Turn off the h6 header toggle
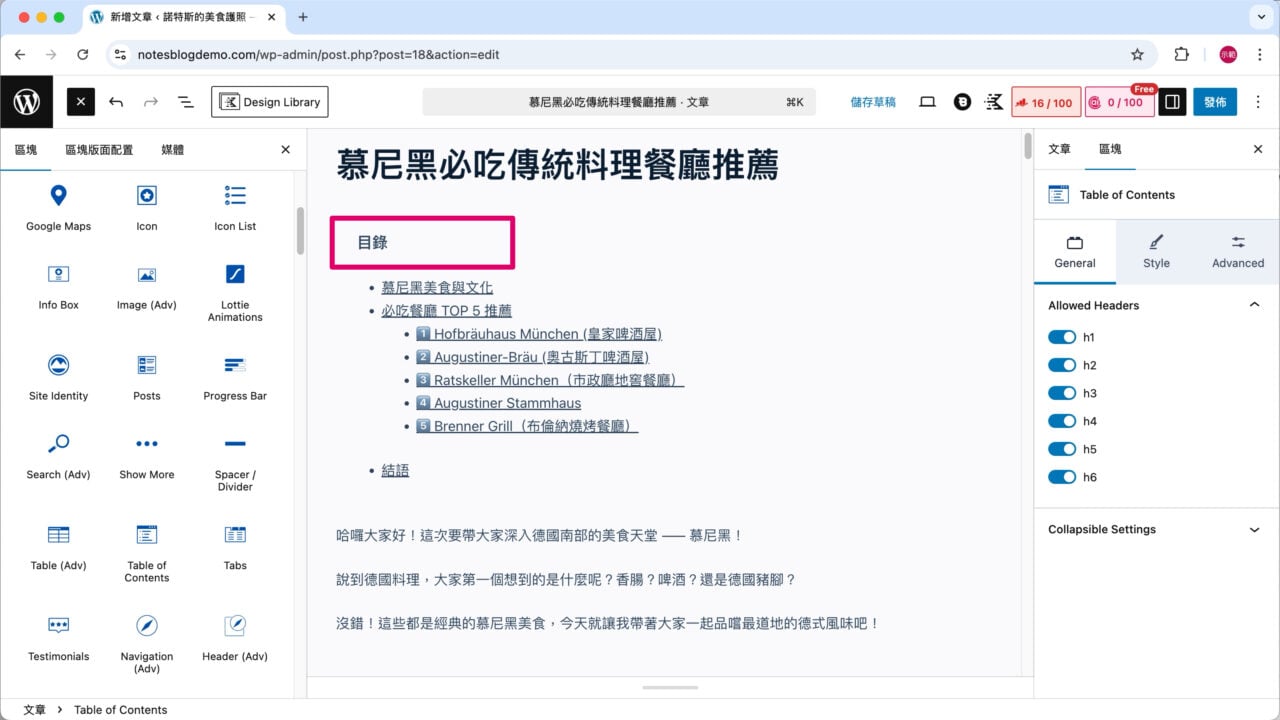Viewport: 1280px width, 720px height. (1062, 477)
